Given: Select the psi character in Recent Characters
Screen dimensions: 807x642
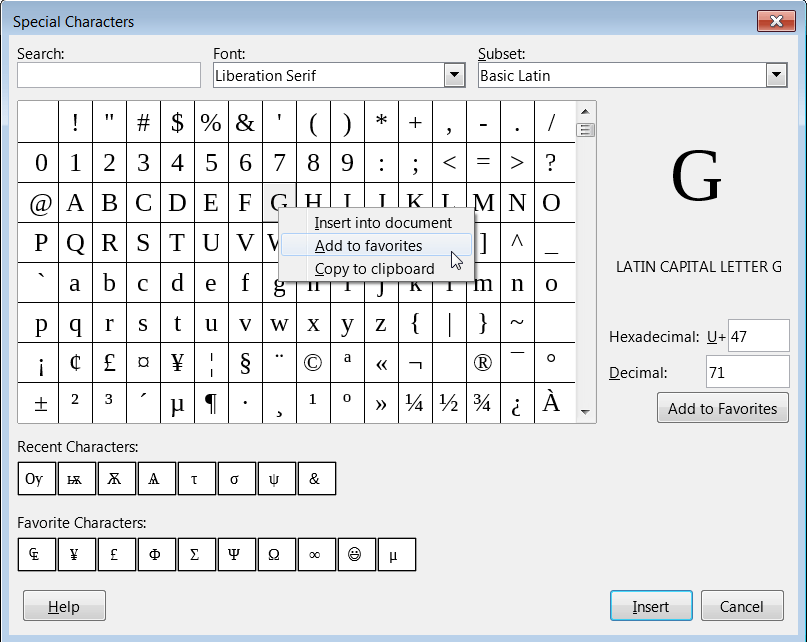Looking at the screenshot, I should pyautogui.click(x=276, y=478).
